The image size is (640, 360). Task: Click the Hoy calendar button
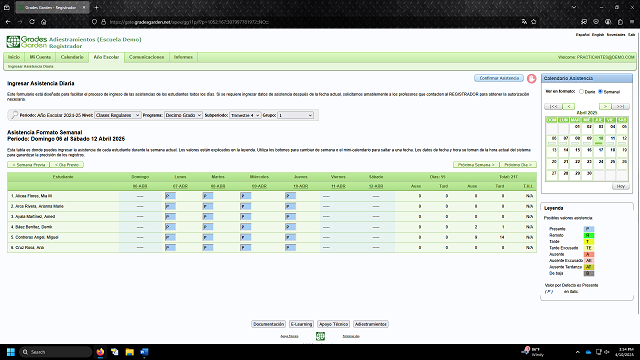point(620,186)
